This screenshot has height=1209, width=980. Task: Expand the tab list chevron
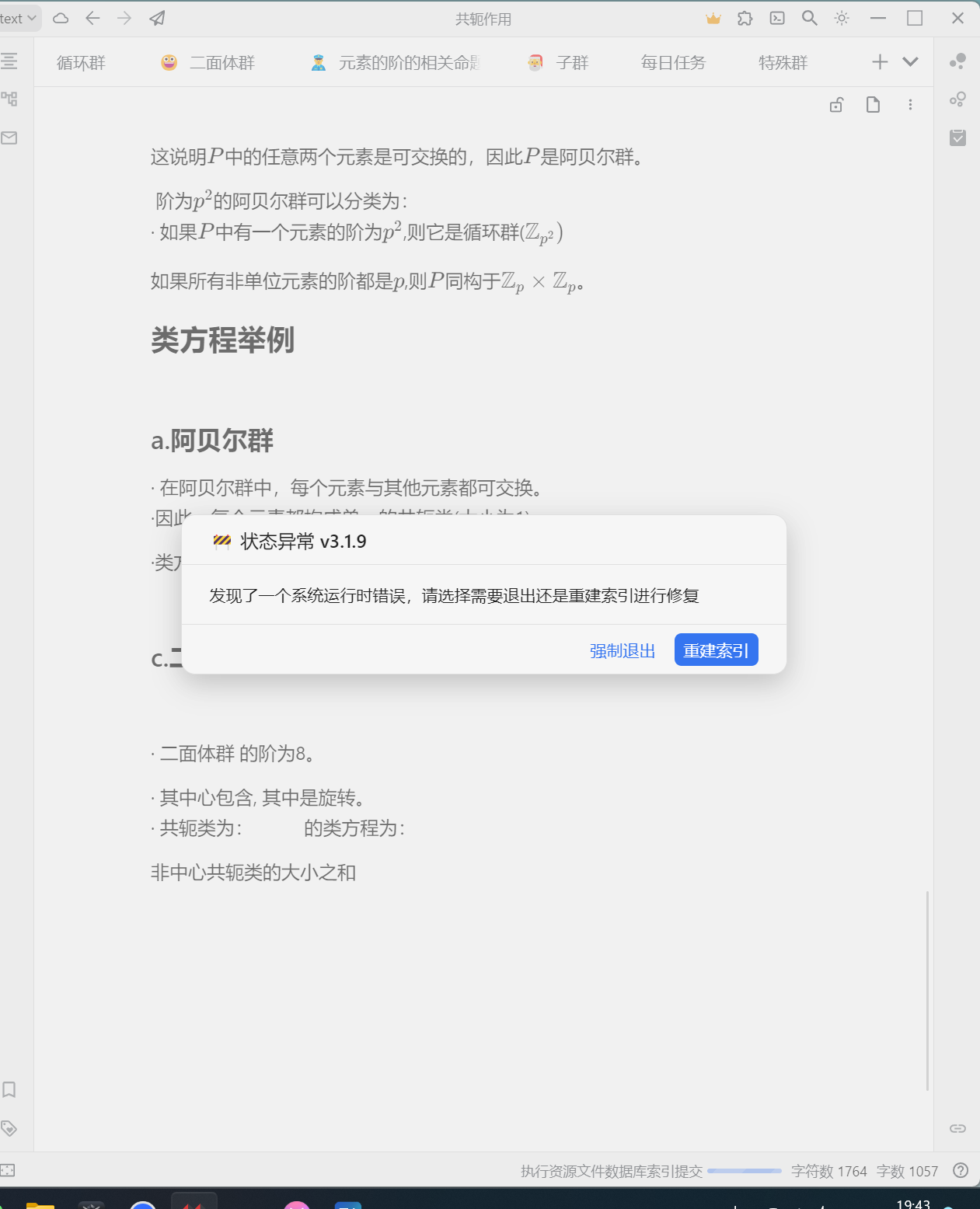point(911,62)
